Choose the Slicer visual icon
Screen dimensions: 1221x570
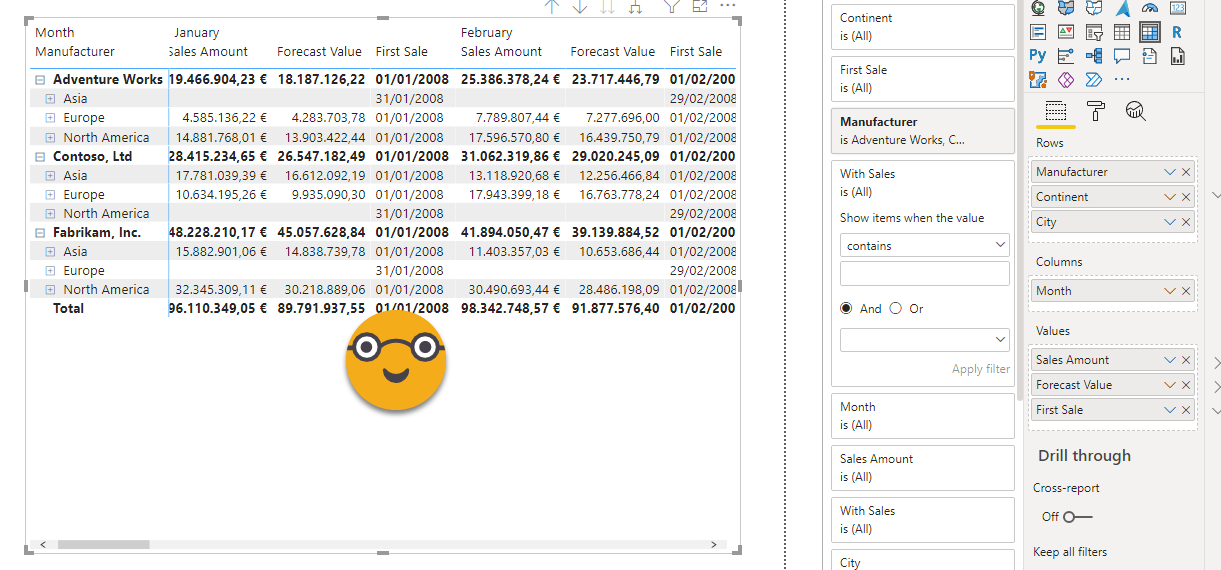(x=1094, y=32)
